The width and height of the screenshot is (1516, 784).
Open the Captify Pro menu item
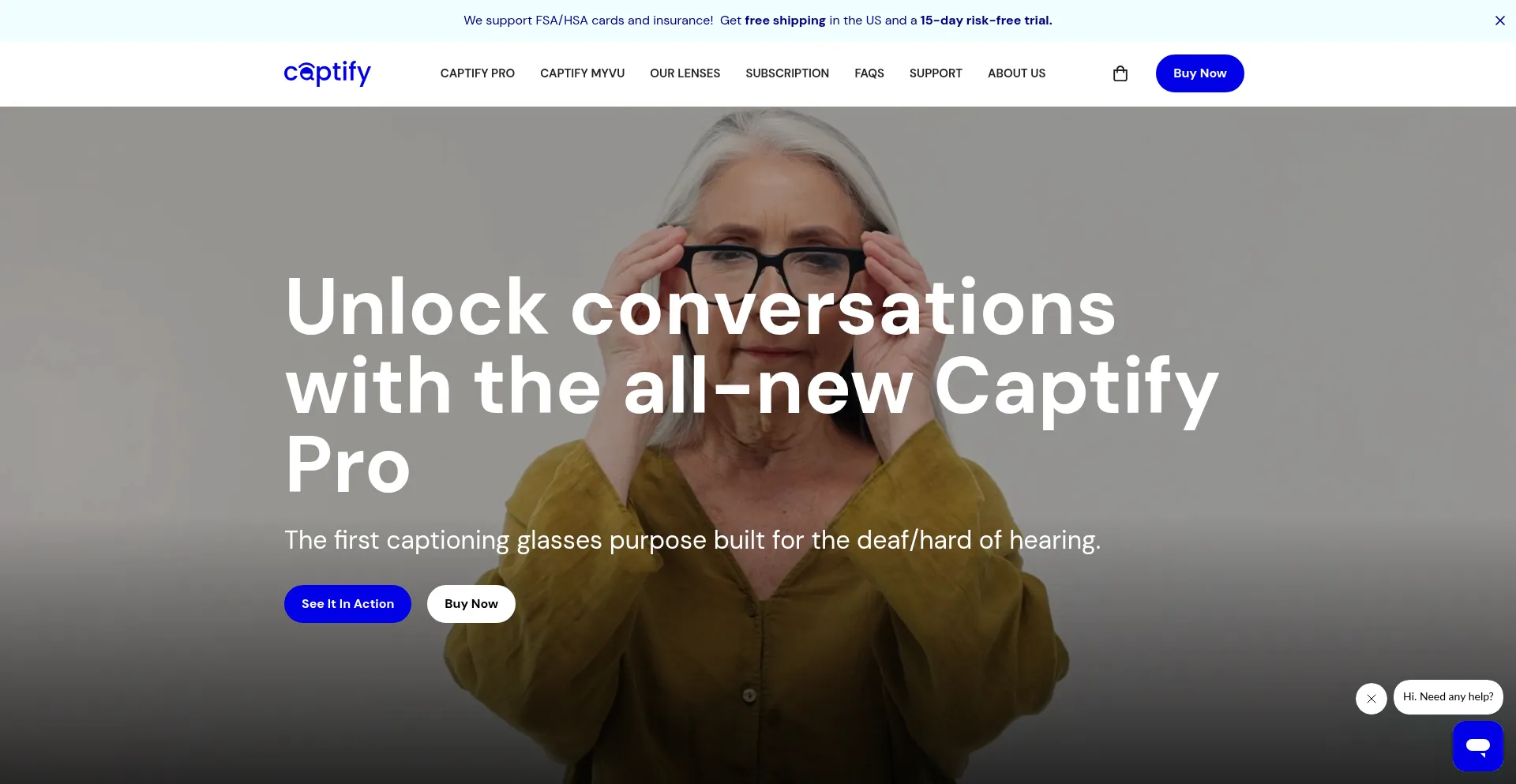click(x=477, y=73)
